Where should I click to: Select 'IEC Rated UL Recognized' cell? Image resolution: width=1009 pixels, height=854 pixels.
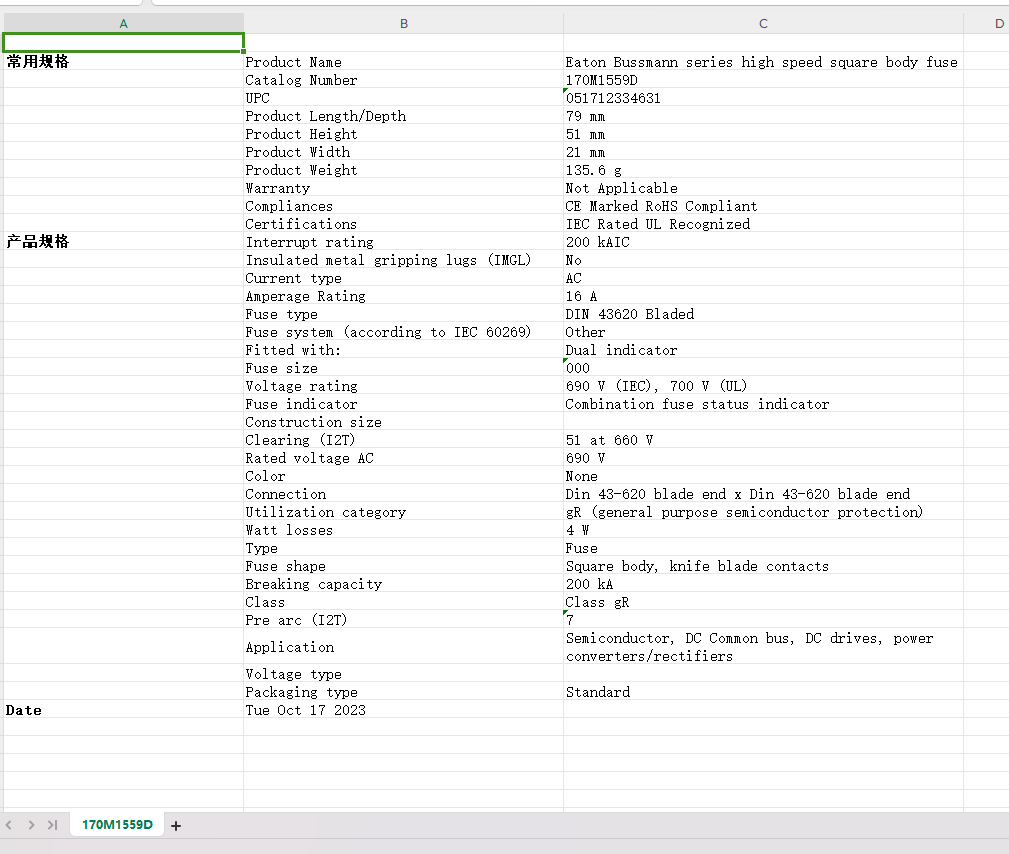point(763,224)
